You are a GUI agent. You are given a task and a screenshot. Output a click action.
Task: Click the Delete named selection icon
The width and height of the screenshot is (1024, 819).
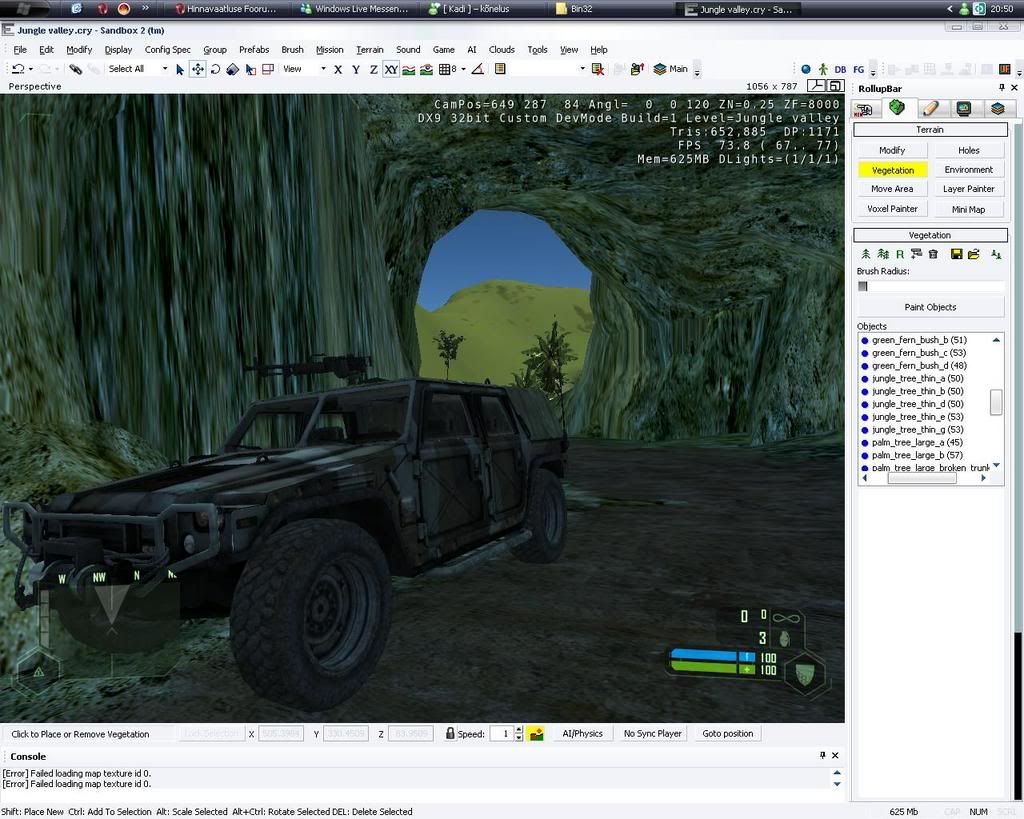coord(598,69)
